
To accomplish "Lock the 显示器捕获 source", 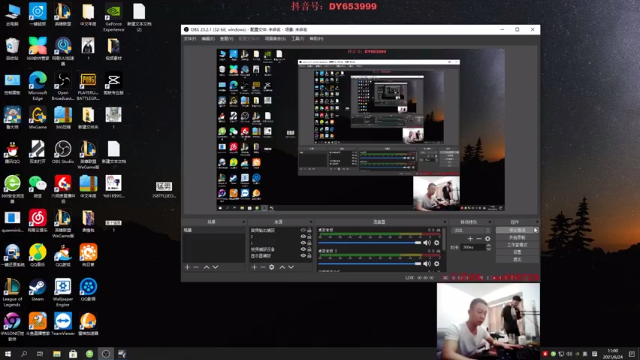I will [309, 256].
